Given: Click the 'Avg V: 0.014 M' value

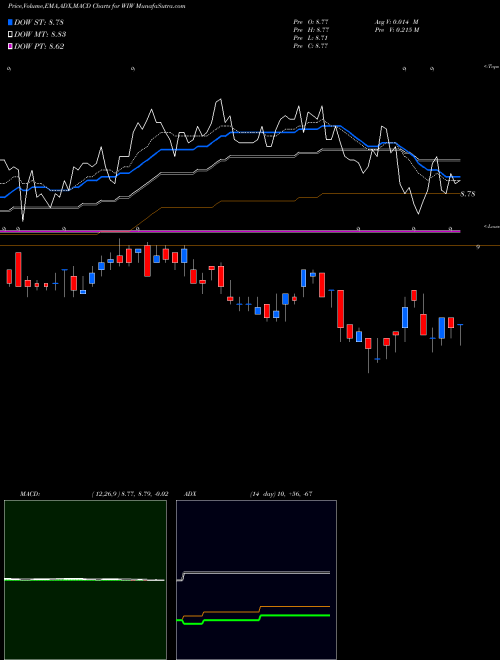Looking at the screenshot, I should [x=396, y=22].
